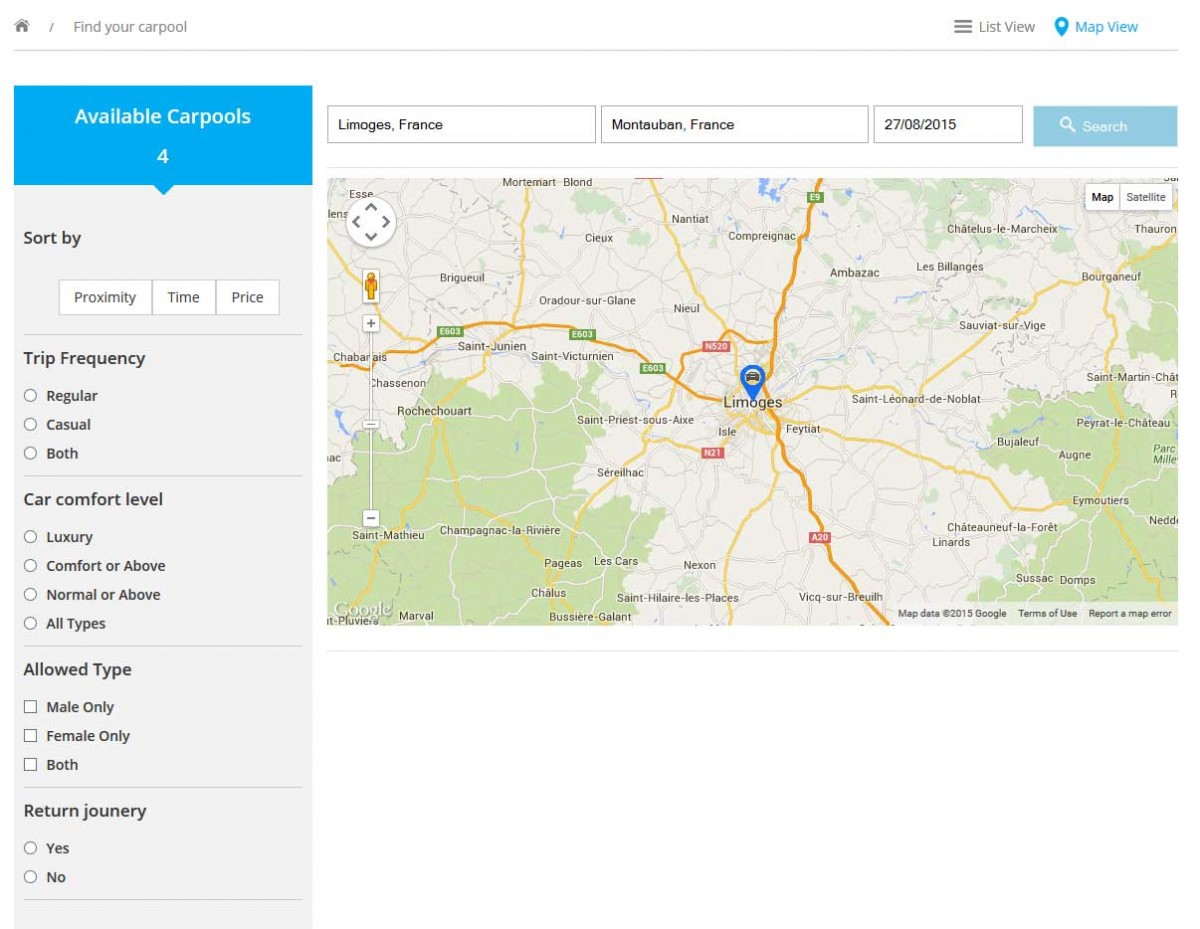This screenshot has height=929, width=1200.
Task: Click the Street View pegman icon
Action: point(371,286)
